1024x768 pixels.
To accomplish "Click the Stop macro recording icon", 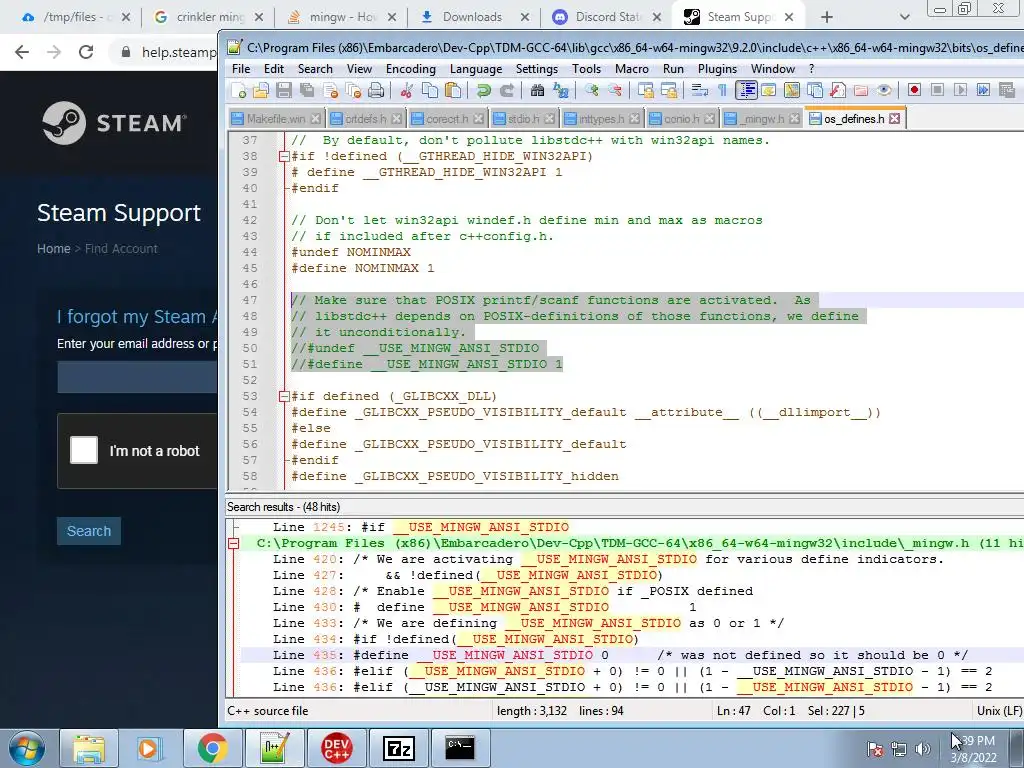I will point(937,90).
